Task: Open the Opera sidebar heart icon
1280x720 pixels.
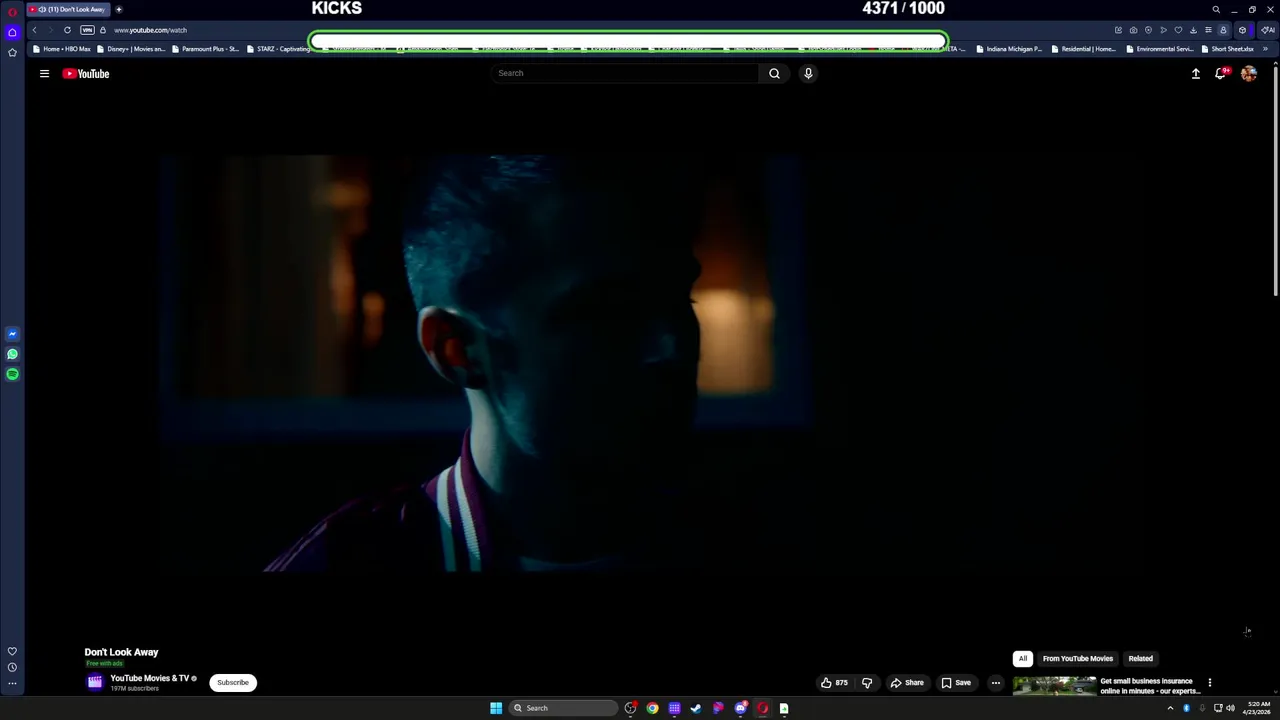Action: coord(12,651)
